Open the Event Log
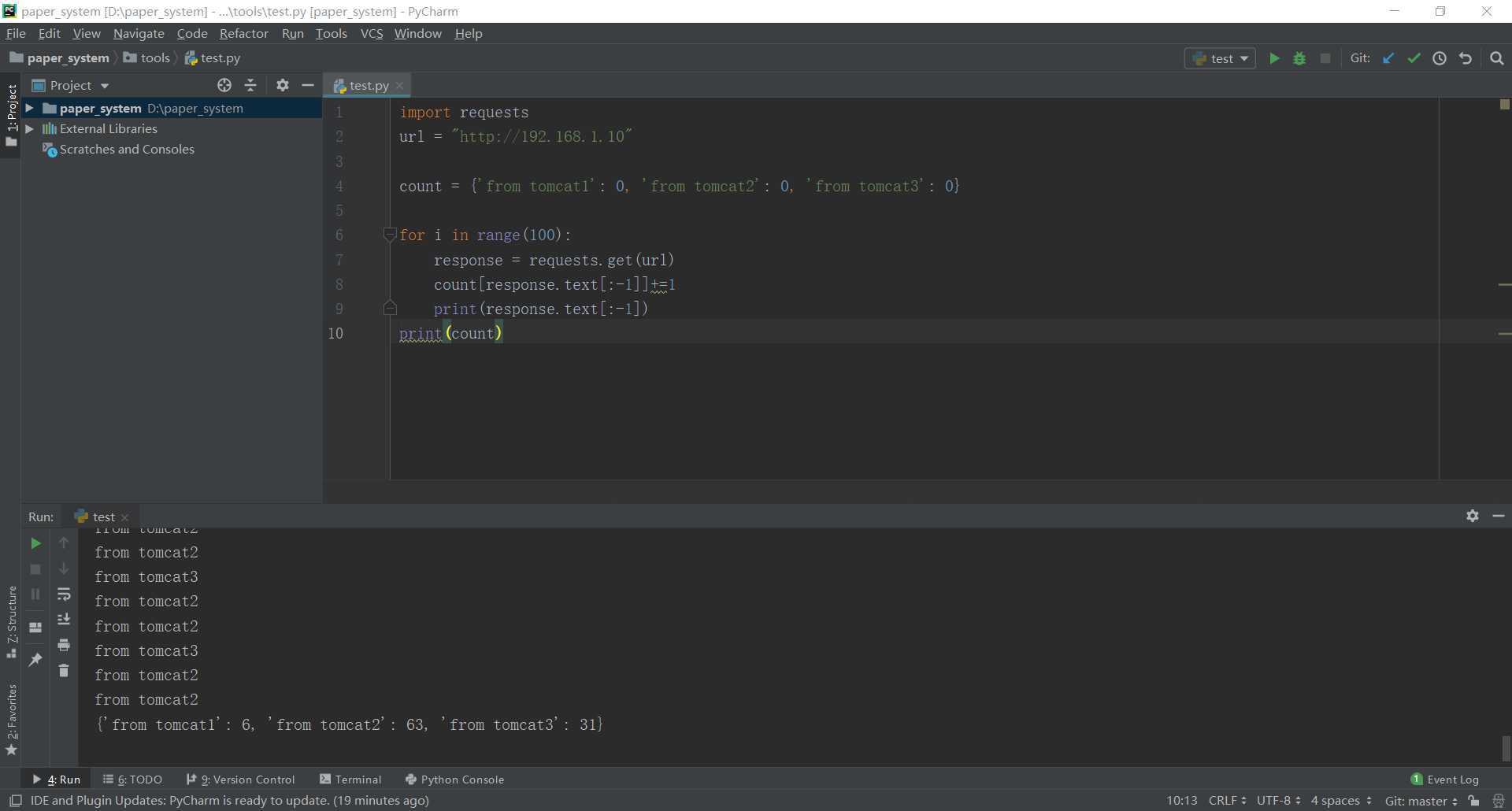The image size is (1512, 811). [1445, 780]
